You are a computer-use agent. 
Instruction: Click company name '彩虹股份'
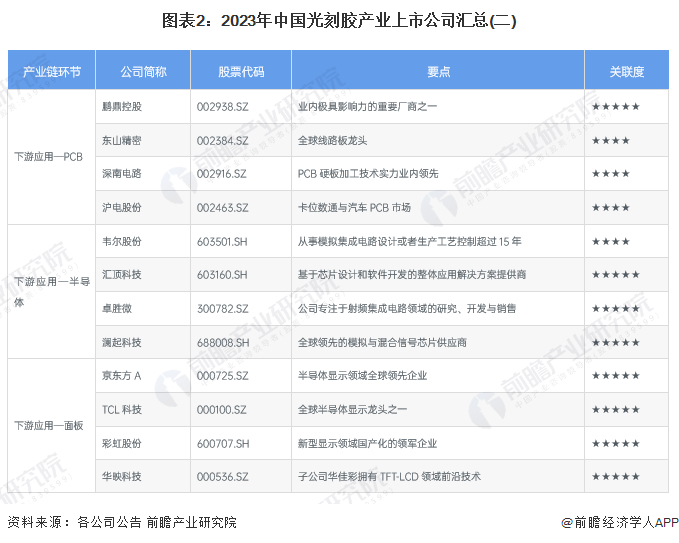click(x=122, y=443)
